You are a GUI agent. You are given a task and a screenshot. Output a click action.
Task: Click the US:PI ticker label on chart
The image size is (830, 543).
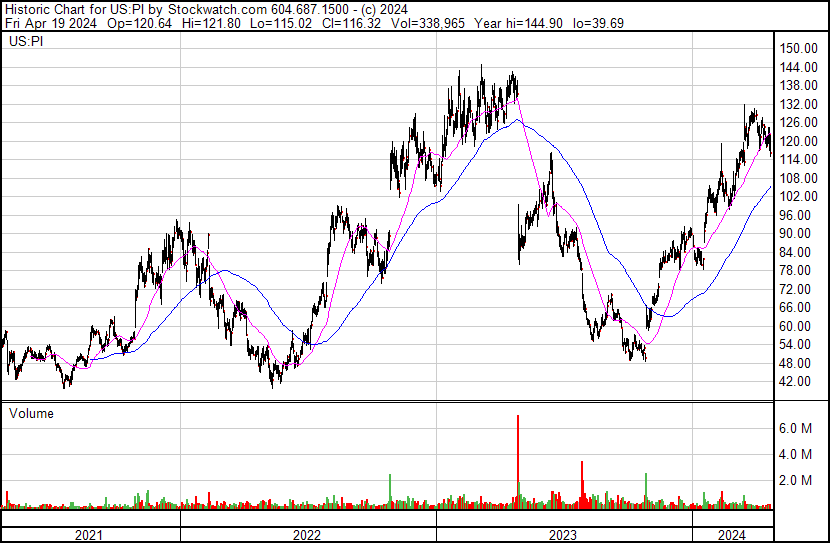tap(25, 41)
